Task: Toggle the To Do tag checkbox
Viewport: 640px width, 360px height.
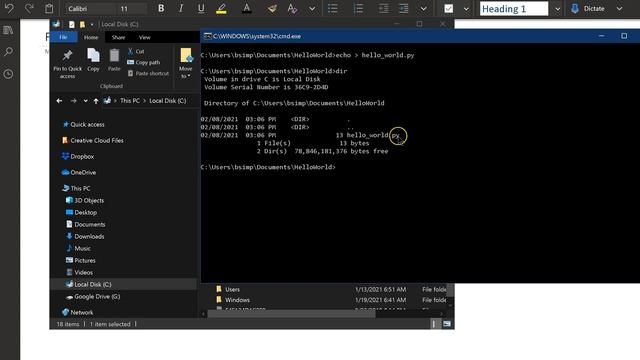Action: pos(448,9)
